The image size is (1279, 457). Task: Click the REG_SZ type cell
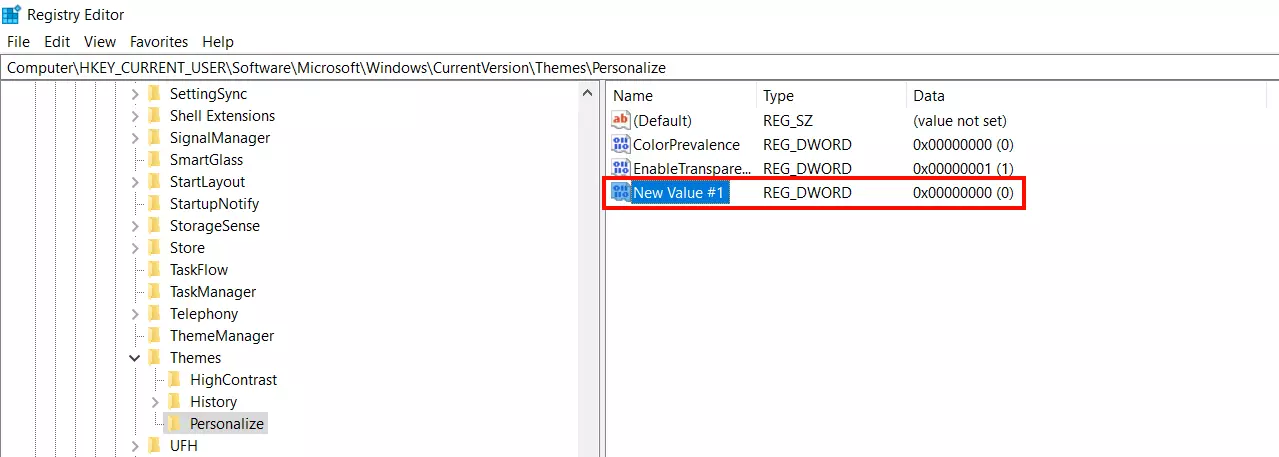(x=788, y=121)
